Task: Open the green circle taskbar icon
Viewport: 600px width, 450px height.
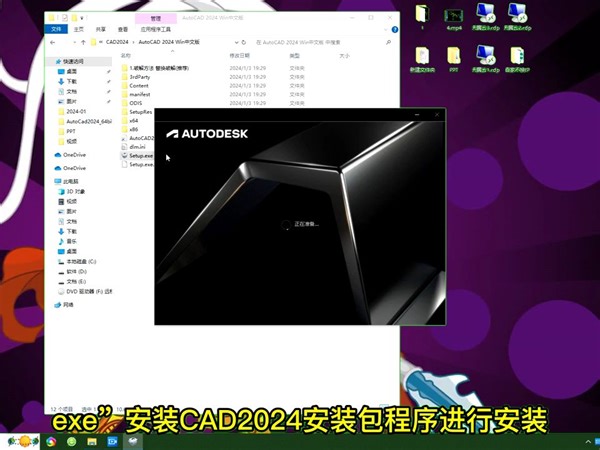Action: [72, 442]
